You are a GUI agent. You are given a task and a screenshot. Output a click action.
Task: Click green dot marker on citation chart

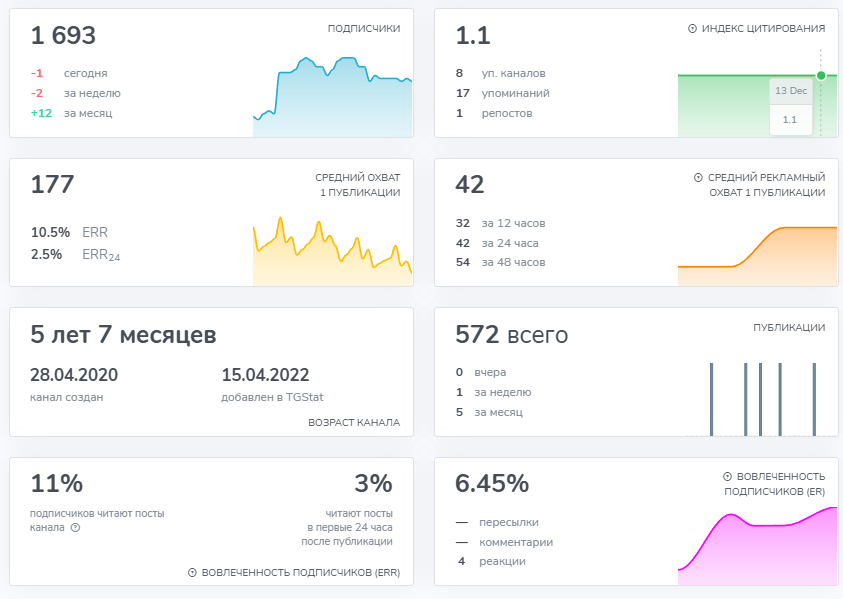pos(820,76)
